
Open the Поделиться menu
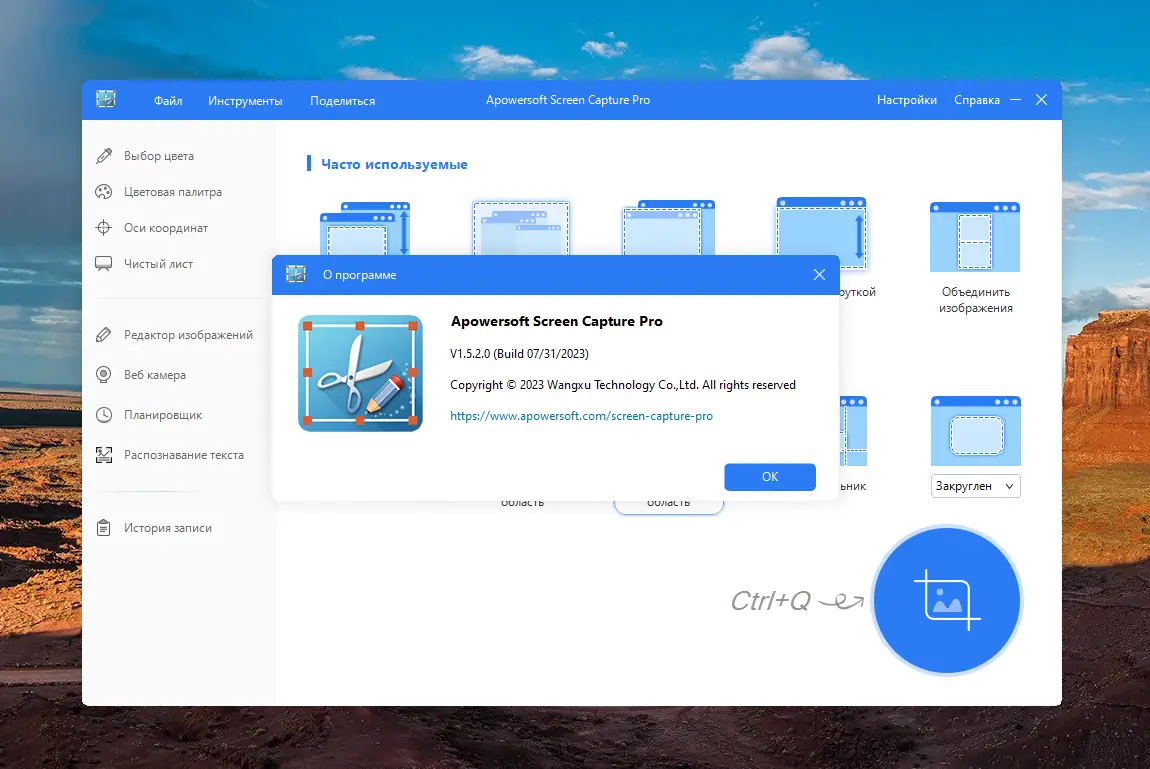[343, 100]
